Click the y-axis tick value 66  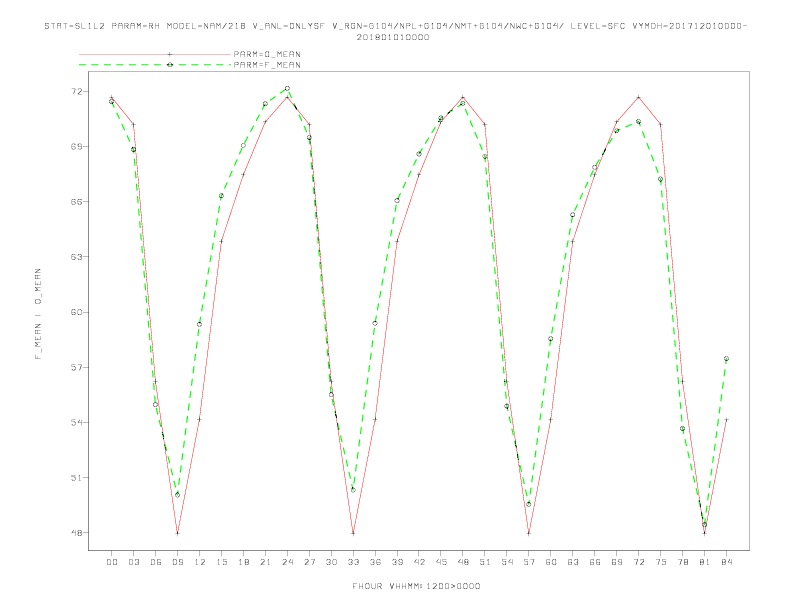pyautogui.click(x=77, y=201)
